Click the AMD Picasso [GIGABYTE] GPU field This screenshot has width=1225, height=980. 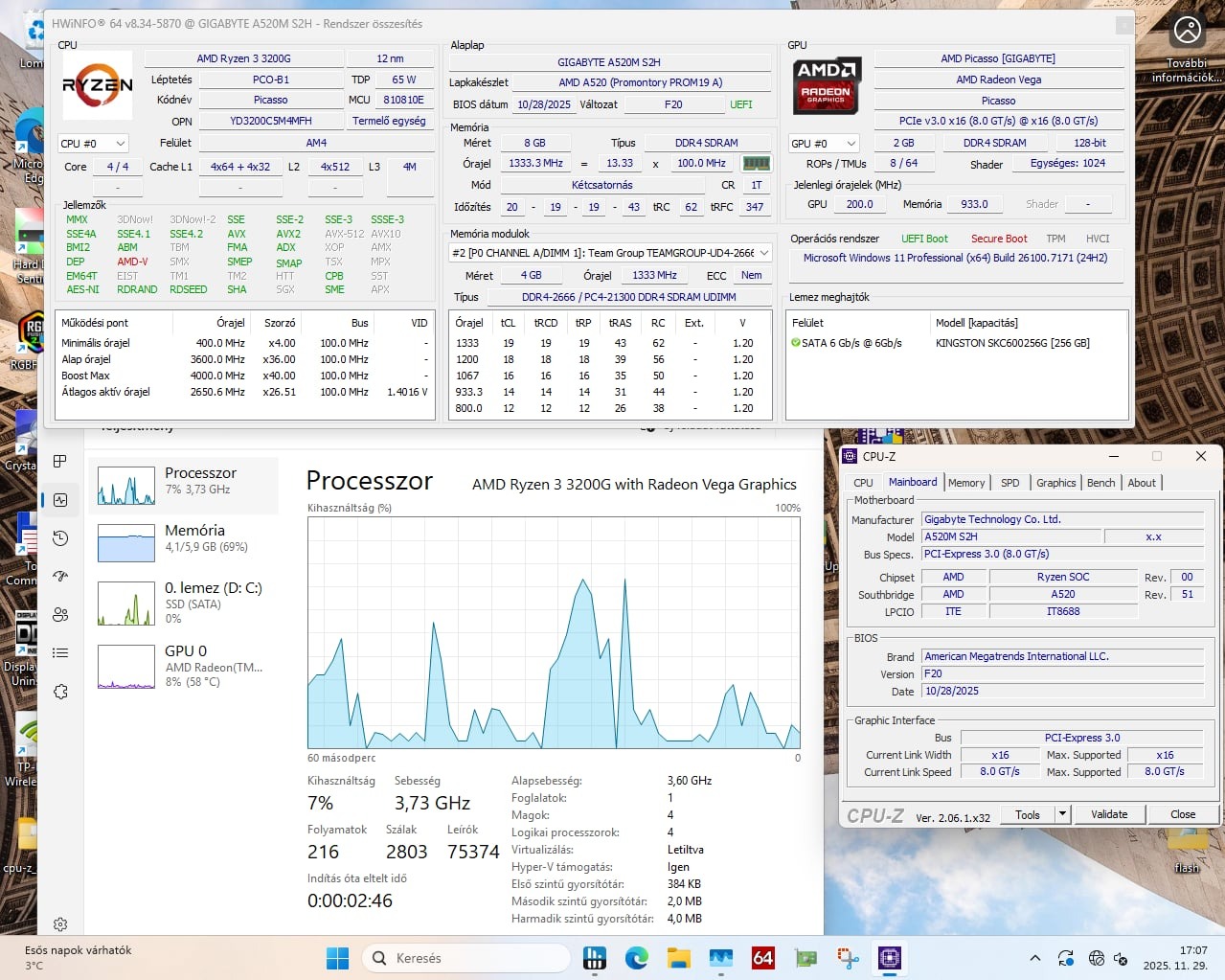(998, 58)
